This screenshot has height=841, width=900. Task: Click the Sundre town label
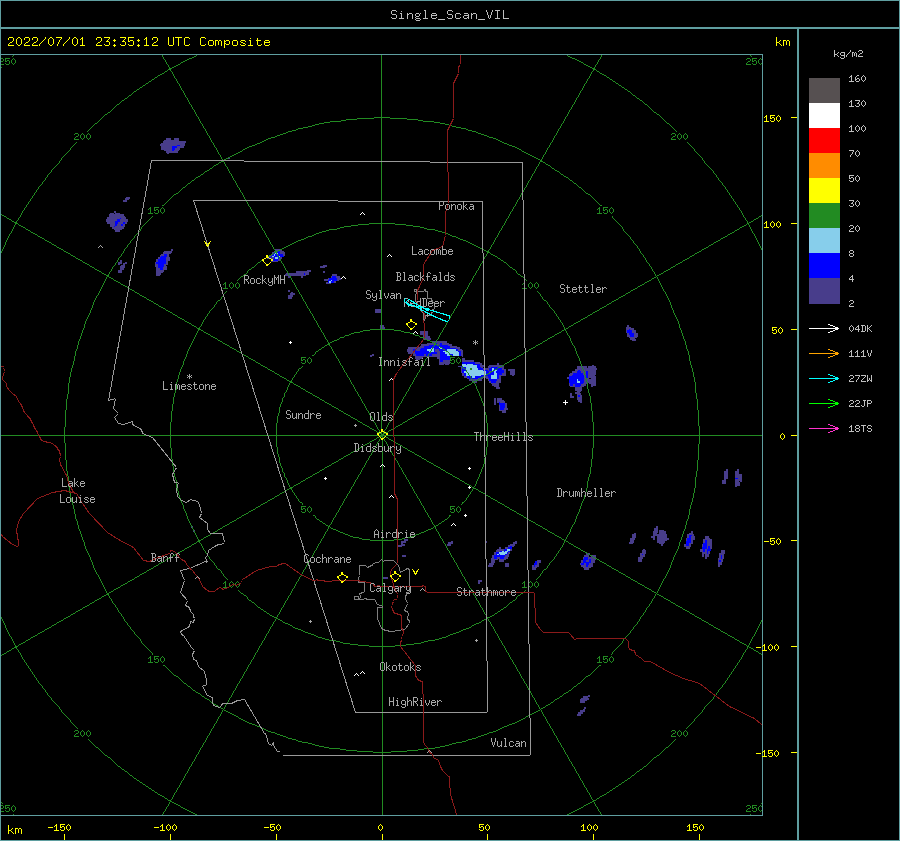coord(303,414)
